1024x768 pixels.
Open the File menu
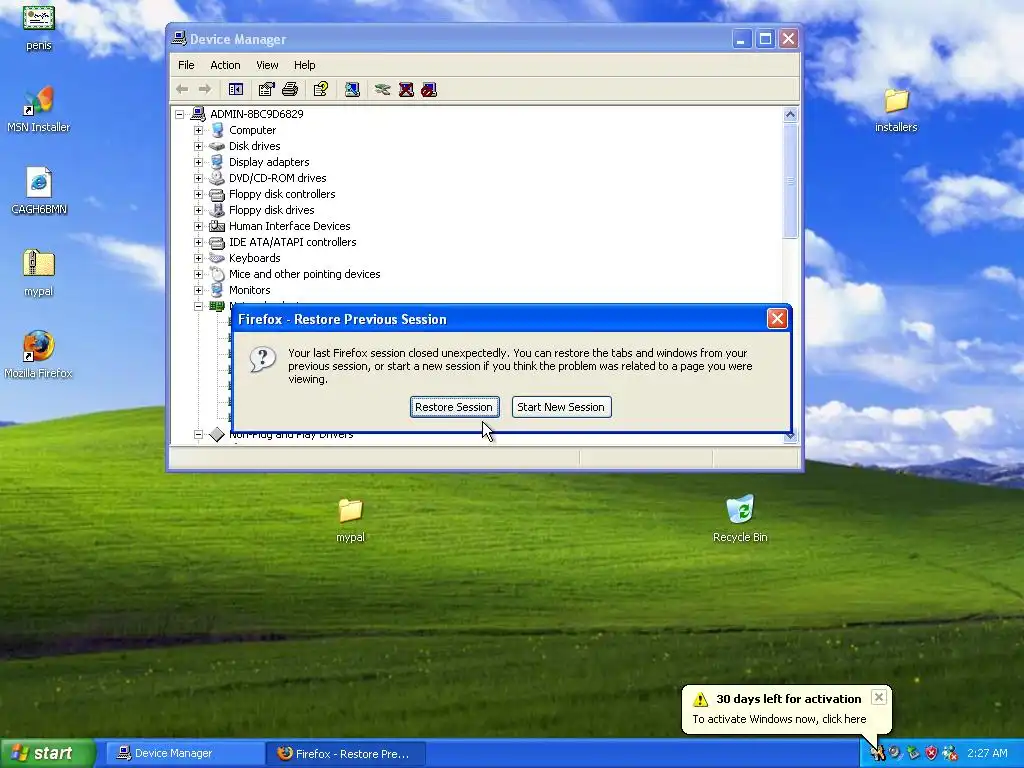click(186, 65)
